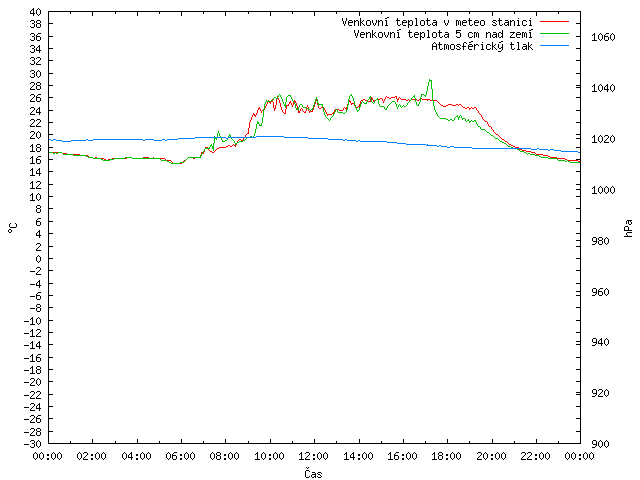Click the x-axis label '22:00'

coord(536,456)
